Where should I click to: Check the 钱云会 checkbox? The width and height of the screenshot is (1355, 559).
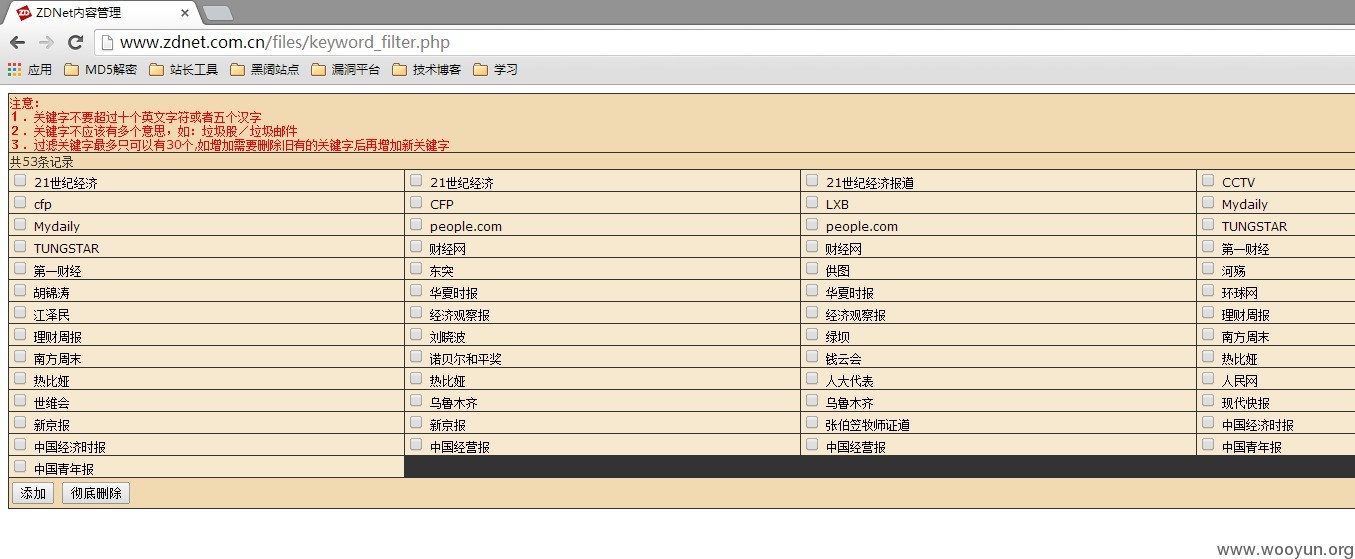(x=812, y=357)
